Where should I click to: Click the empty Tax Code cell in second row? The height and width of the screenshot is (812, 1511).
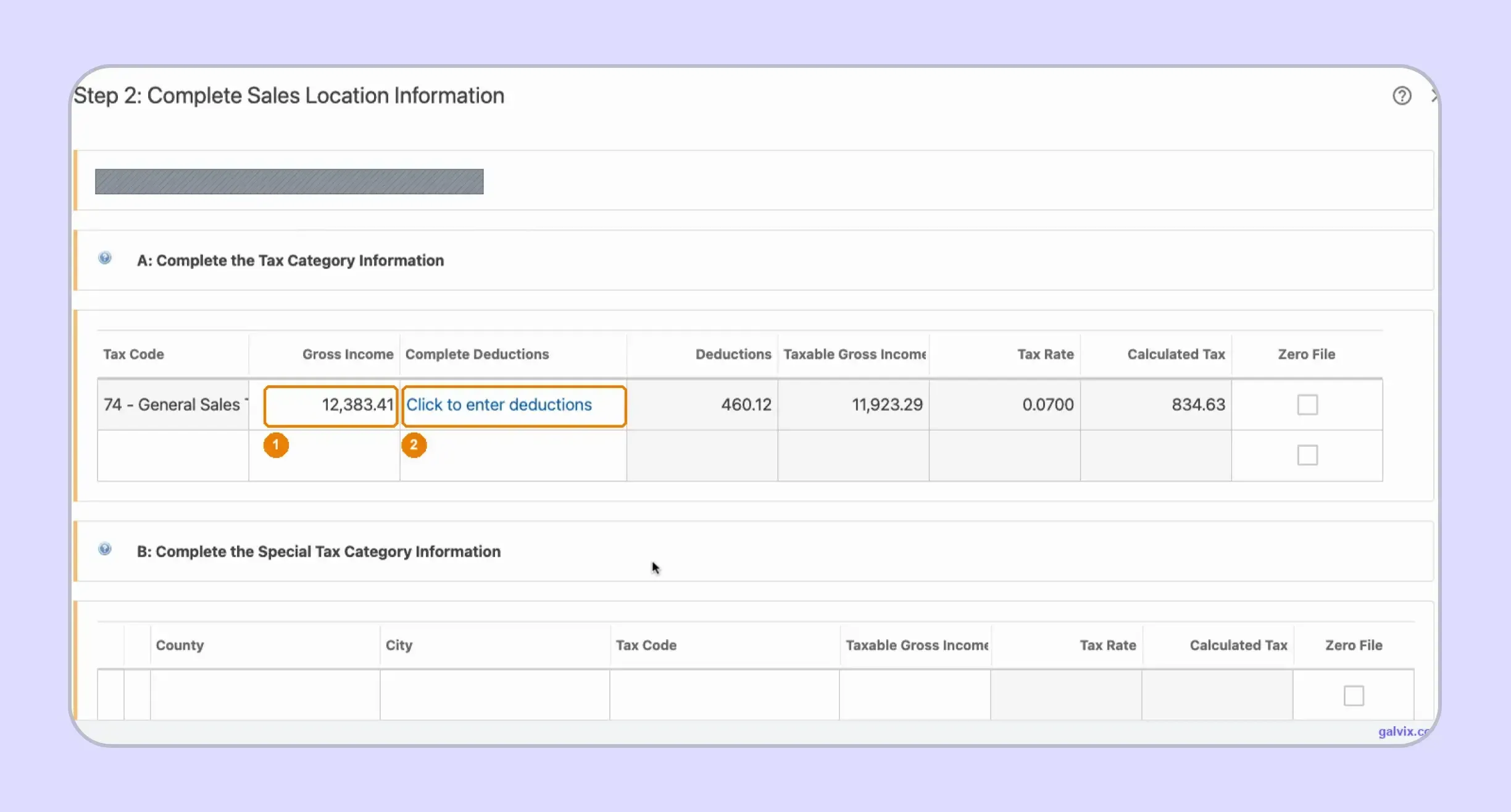coord(173,455)
